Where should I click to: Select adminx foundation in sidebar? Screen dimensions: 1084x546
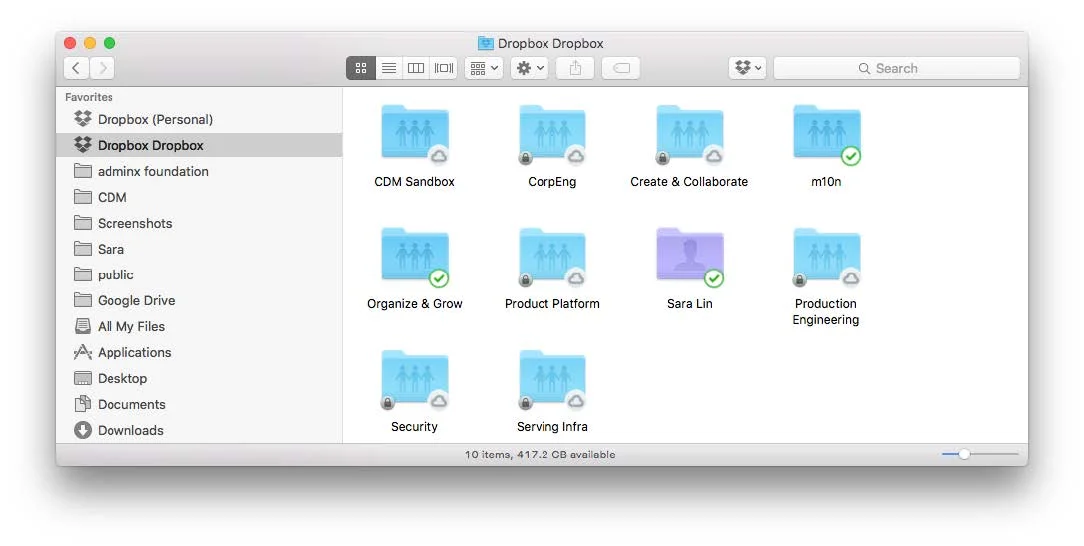[199, 171]
